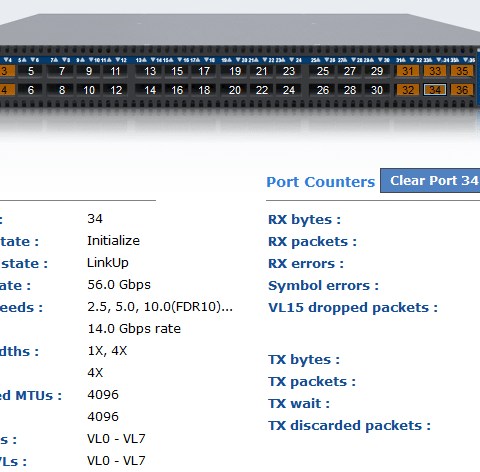Select port 17 on the chassis
Image resolution: width=480 pixels, height=472 pixels.
(204, 71)
